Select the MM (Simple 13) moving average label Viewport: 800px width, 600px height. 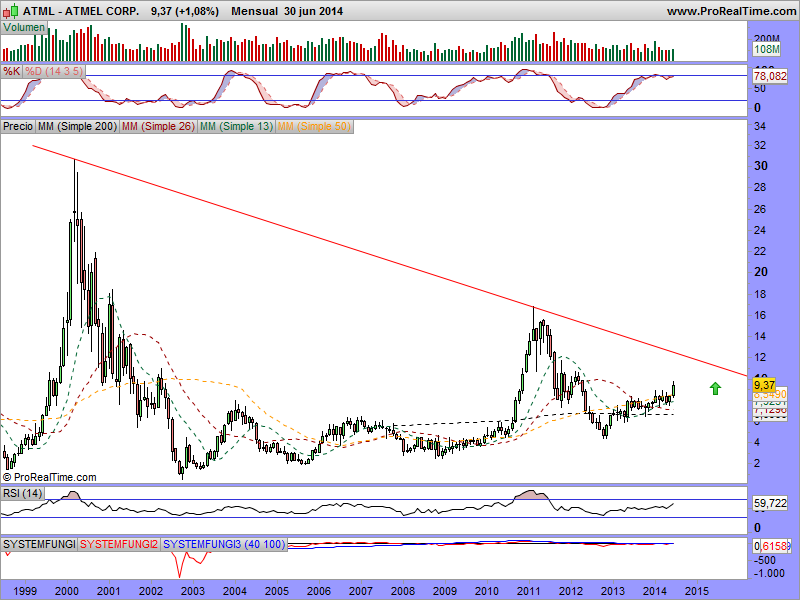coord(236,126)
